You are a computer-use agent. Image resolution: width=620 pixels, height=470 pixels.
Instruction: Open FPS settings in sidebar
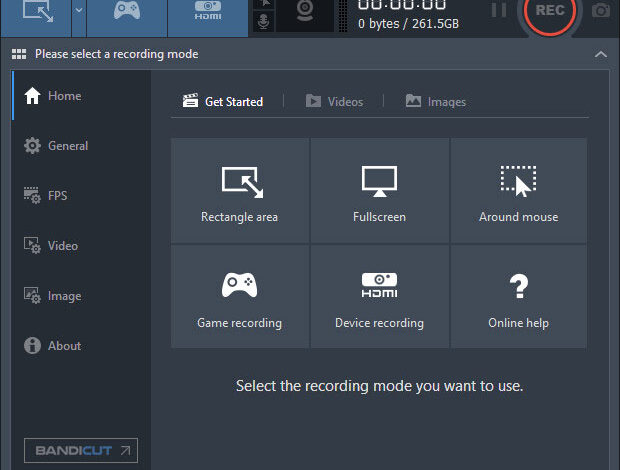(81, 196)
